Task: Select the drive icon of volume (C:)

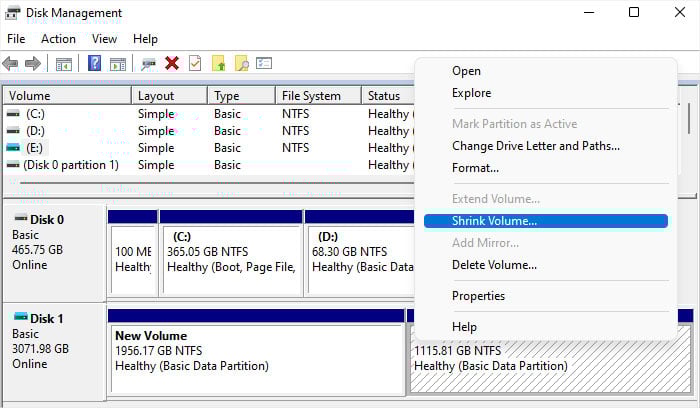Action: (13, 114)
